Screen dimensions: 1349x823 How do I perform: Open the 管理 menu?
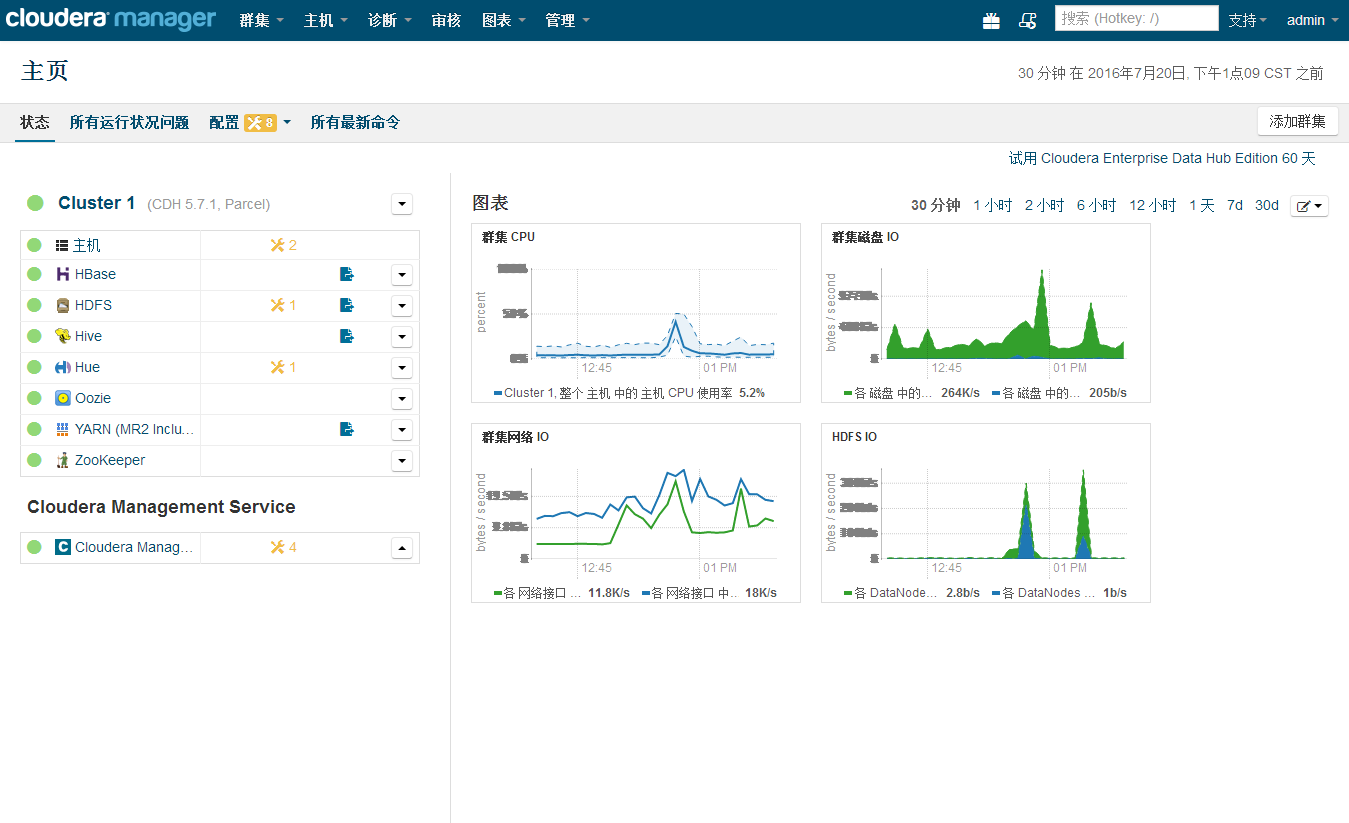click(x=568, y=20)
